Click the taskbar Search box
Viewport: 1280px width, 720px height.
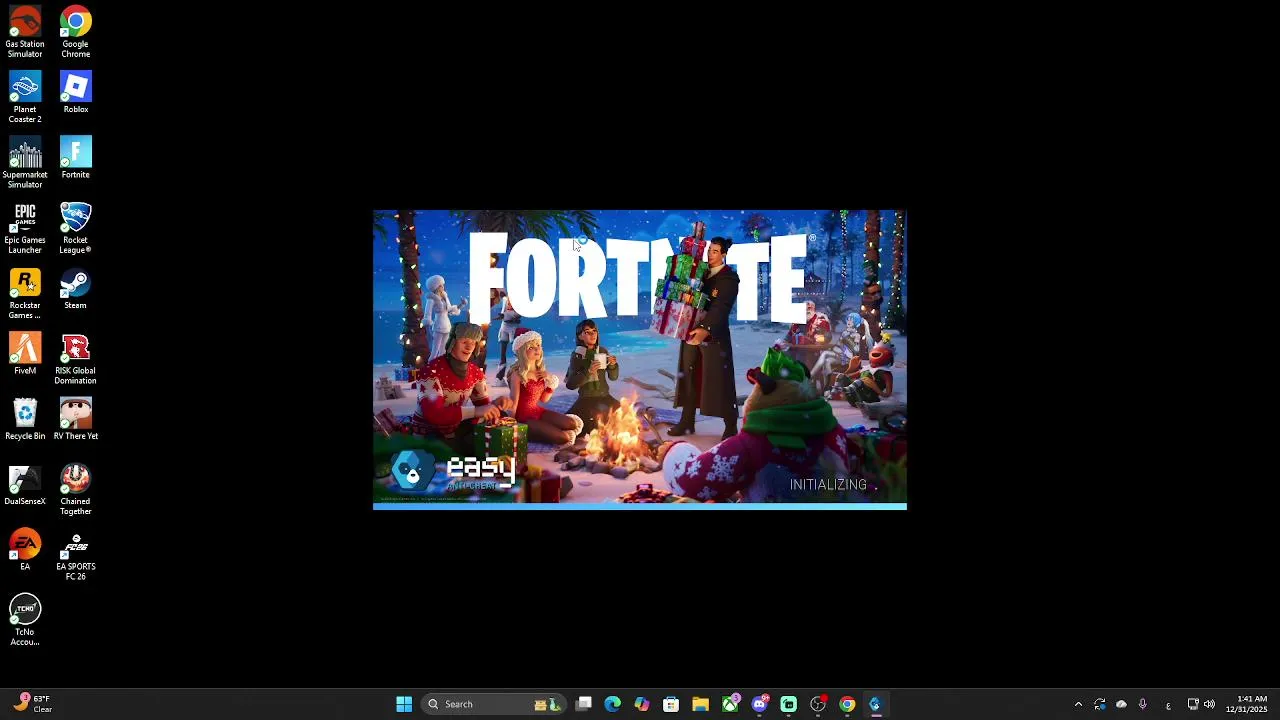[x=493, y=704]
